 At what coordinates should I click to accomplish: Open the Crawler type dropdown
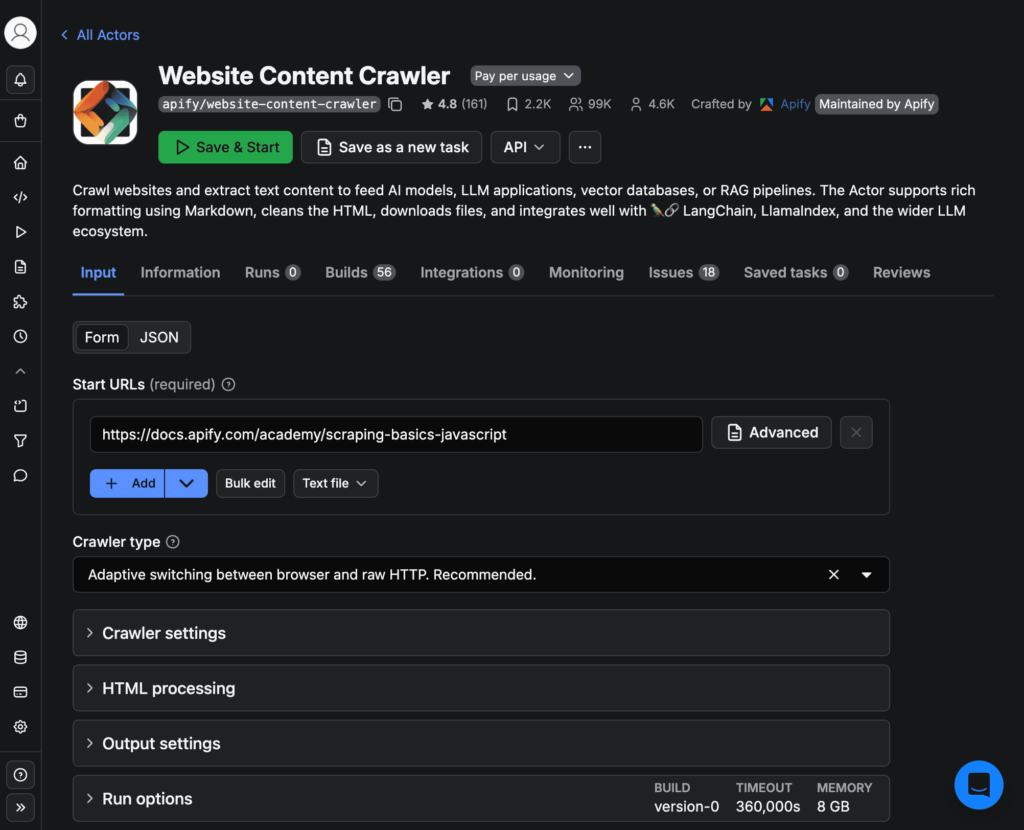click(x=869, y=574)
